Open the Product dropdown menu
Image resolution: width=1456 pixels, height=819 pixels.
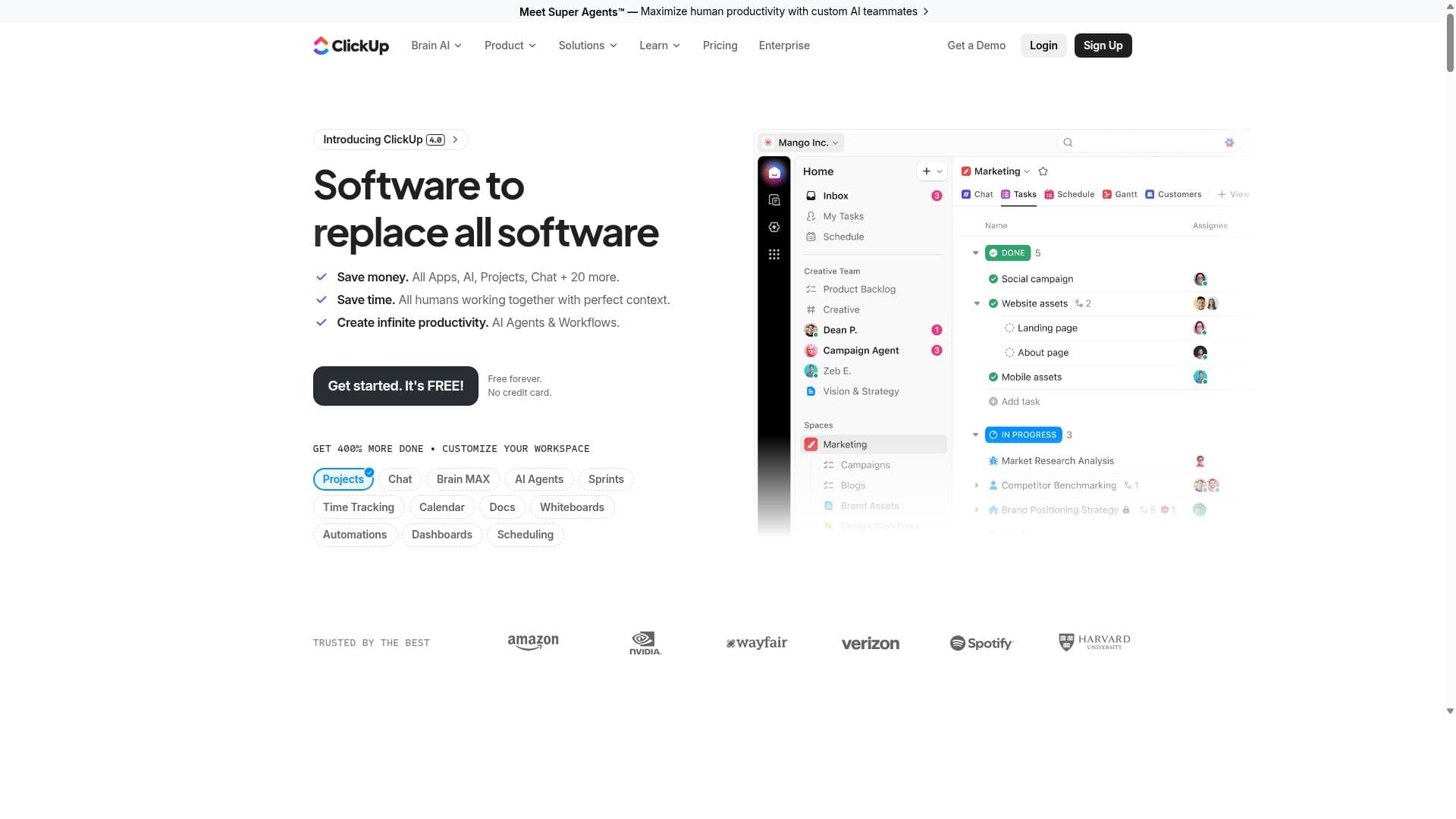click(510, 45)
